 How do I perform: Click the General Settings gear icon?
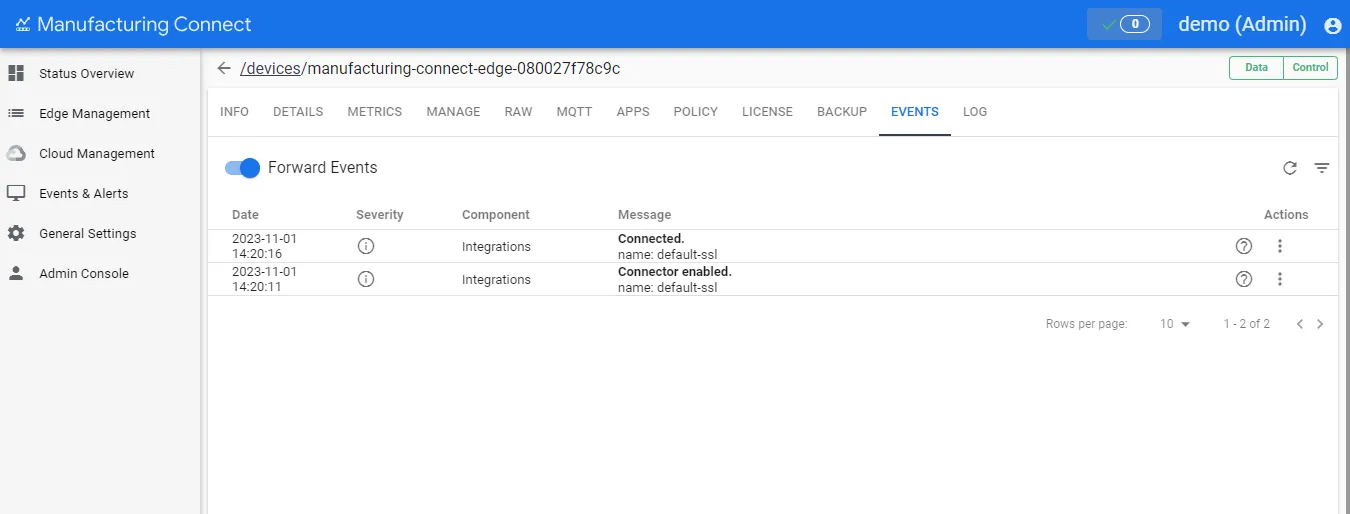[x=16, y=233]
